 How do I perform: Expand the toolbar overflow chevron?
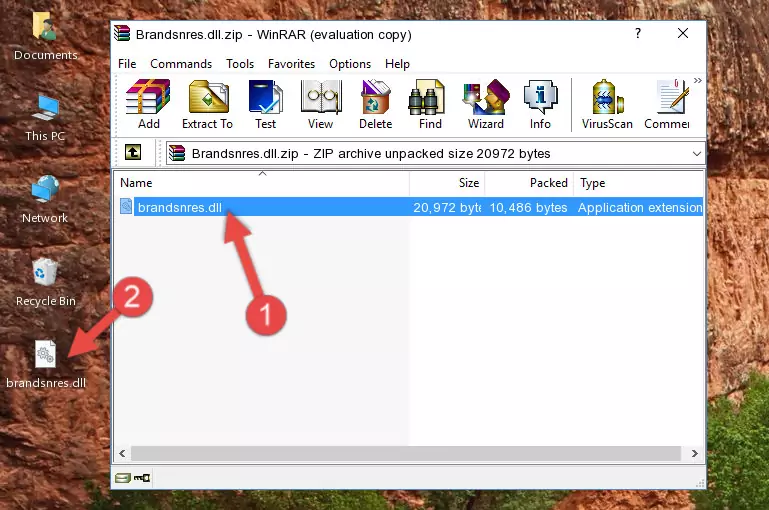pos(698,80)
